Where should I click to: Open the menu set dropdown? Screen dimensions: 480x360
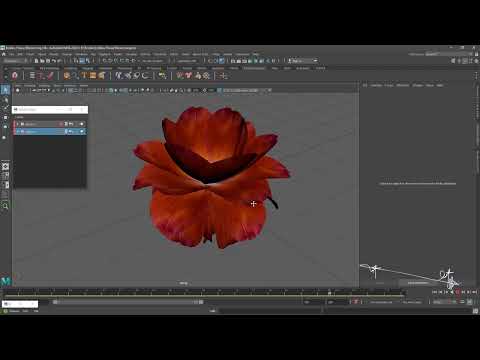(x=16, y=61)
